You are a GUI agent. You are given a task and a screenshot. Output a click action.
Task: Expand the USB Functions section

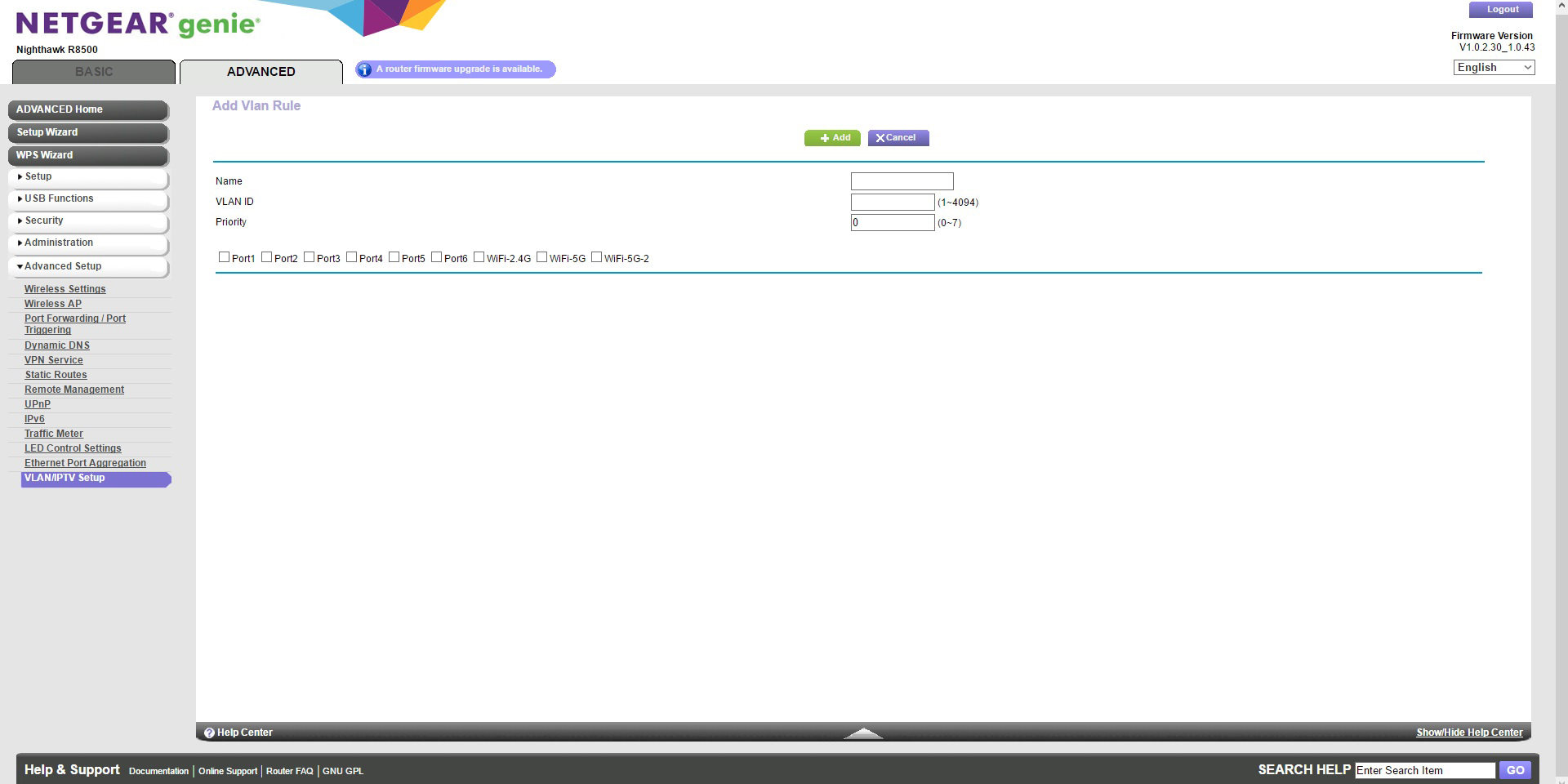click(x=88, y=199)
